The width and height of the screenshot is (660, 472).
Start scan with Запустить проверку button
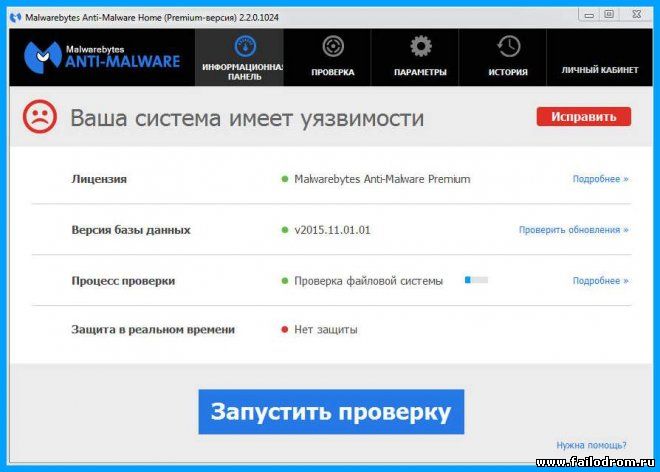pos(331,412)
